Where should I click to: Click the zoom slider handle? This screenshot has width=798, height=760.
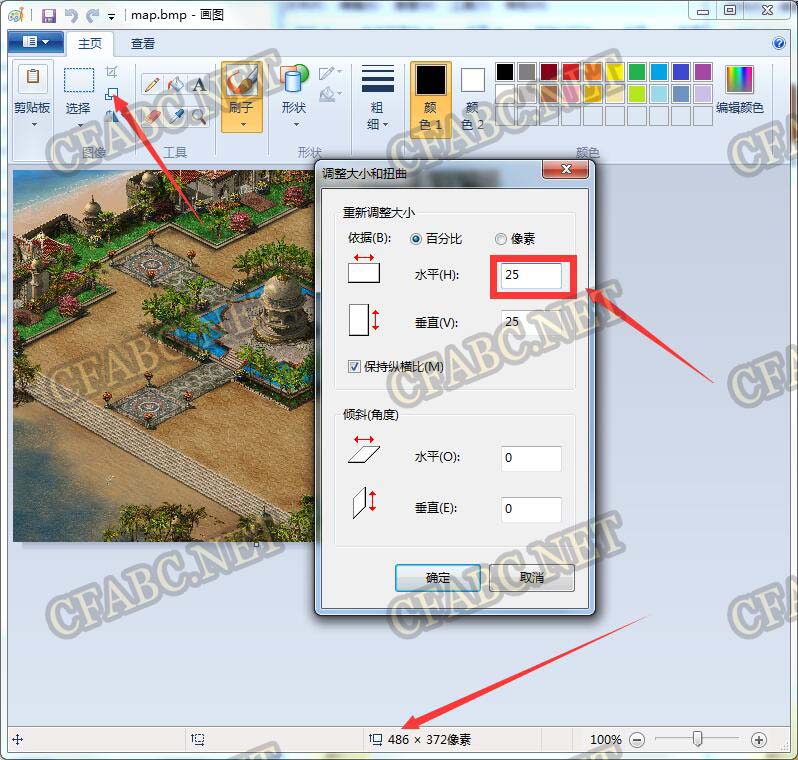(x=698, y=738)
